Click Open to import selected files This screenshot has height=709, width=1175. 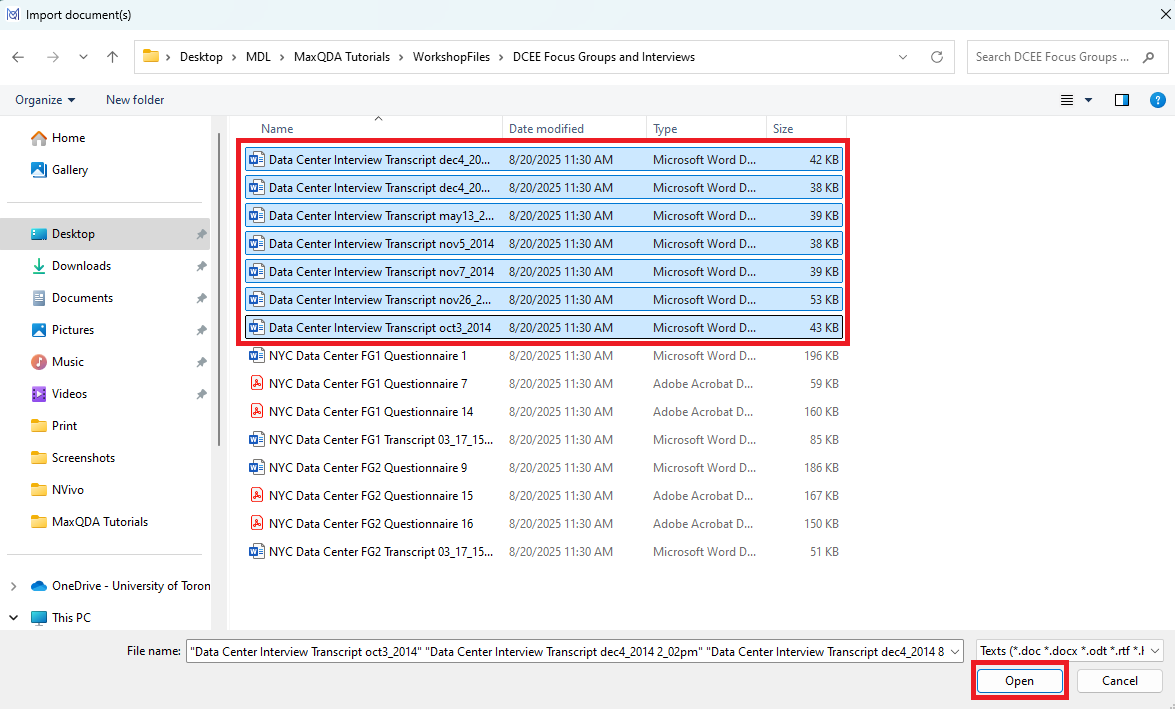tap(1019, 681)
